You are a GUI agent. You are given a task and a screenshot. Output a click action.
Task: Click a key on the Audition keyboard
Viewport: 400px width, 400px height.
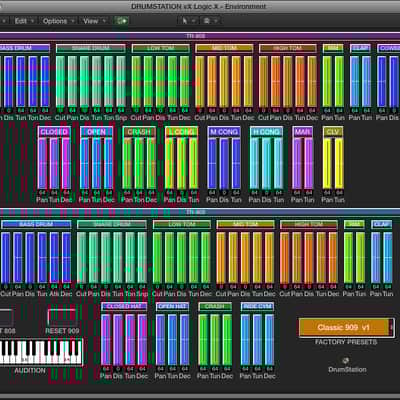click(41, 352)
